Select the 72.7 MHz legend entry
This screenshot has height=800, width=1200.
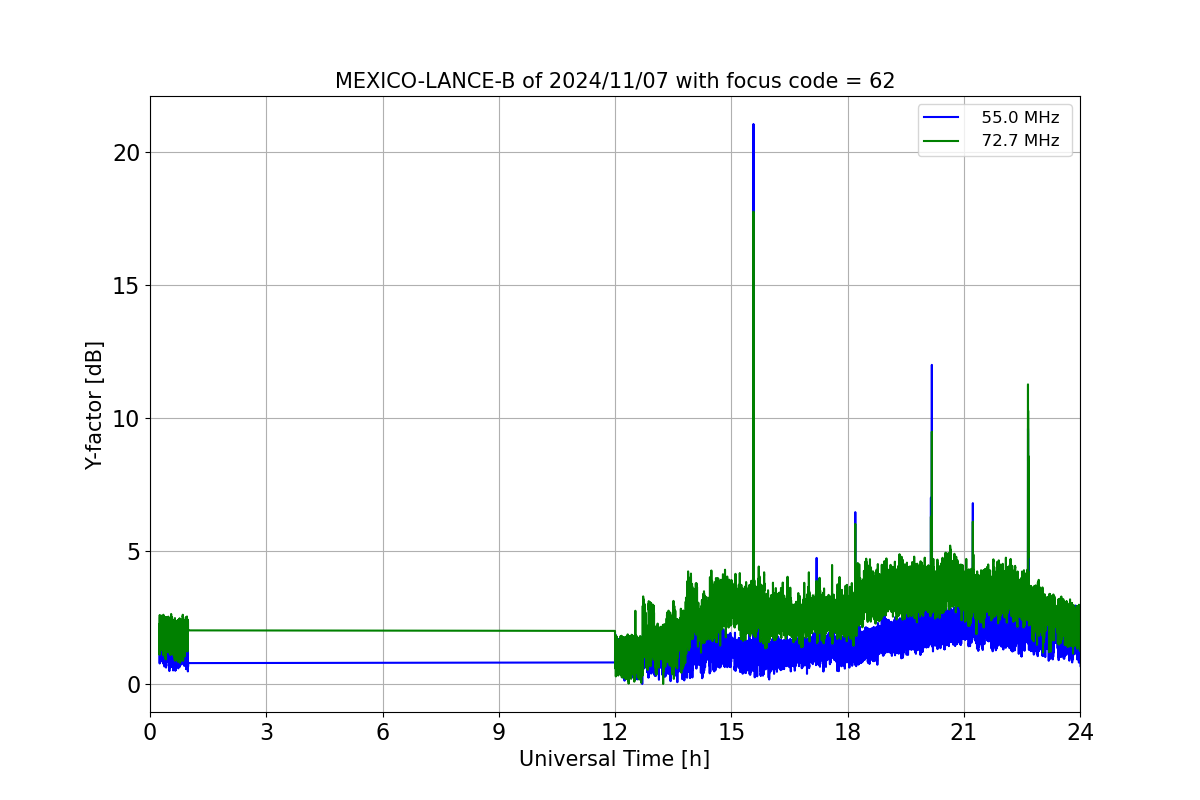click(x=994, y=141)
